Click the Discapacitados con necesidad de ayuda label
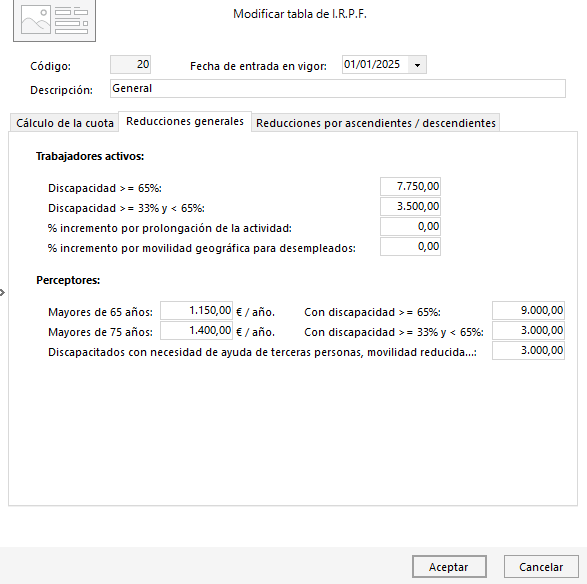Image resolution: width=587 pixels, height=584 pixels. pos(262,352)
